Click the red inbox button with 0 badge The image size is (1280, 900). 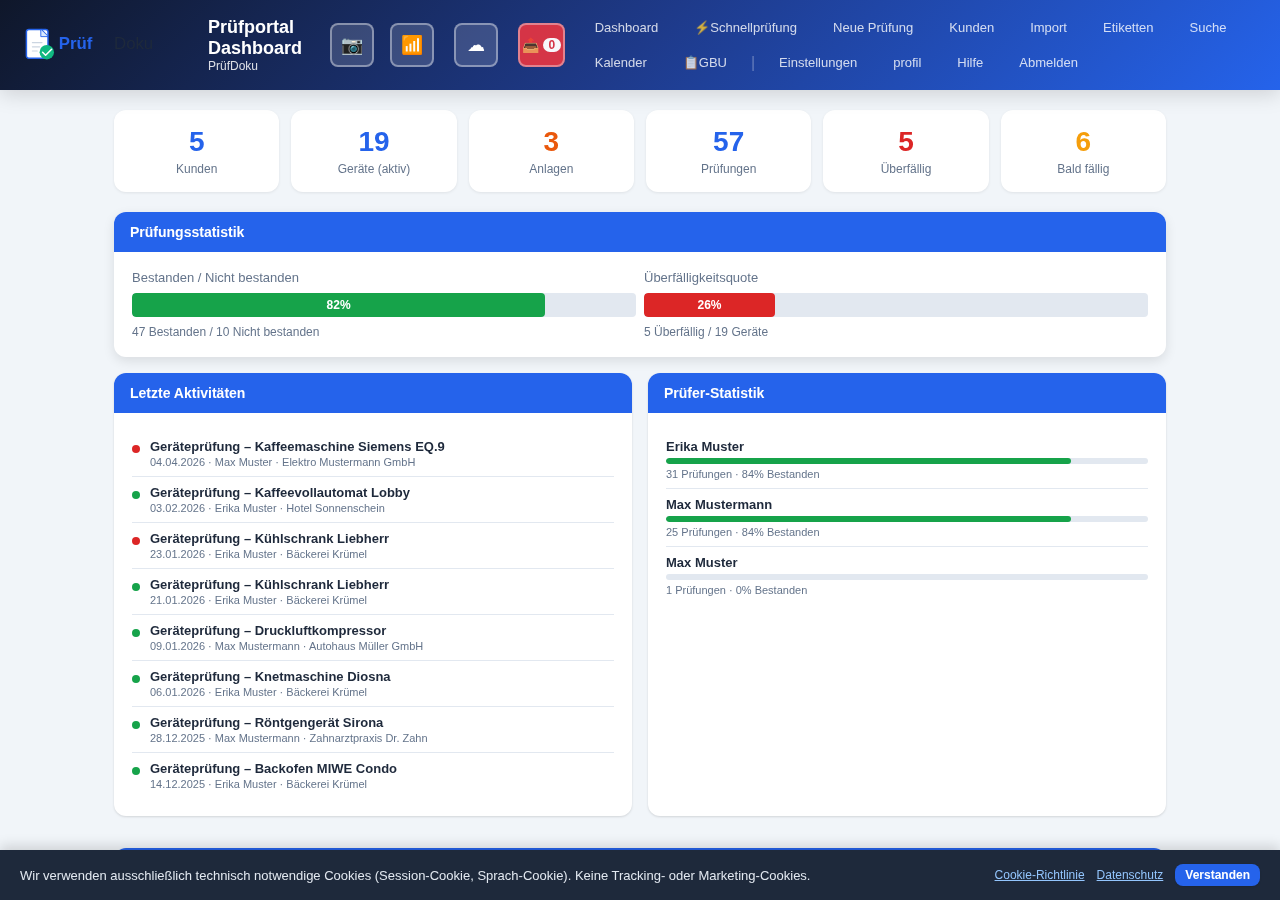click(x=541, y=45)
